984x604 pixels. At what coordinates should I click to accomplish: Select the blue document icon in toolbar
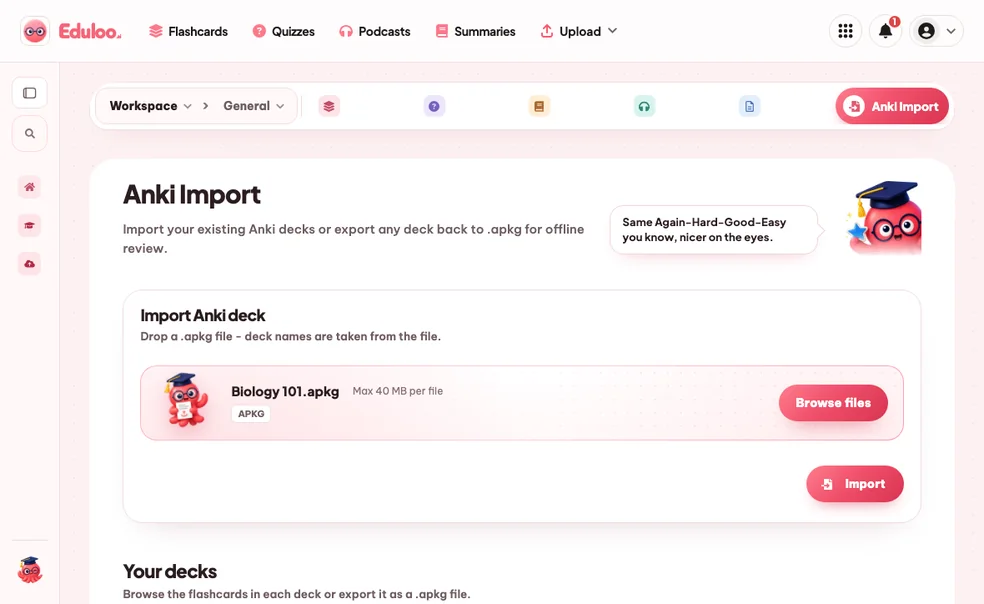(x=749, y=106)
